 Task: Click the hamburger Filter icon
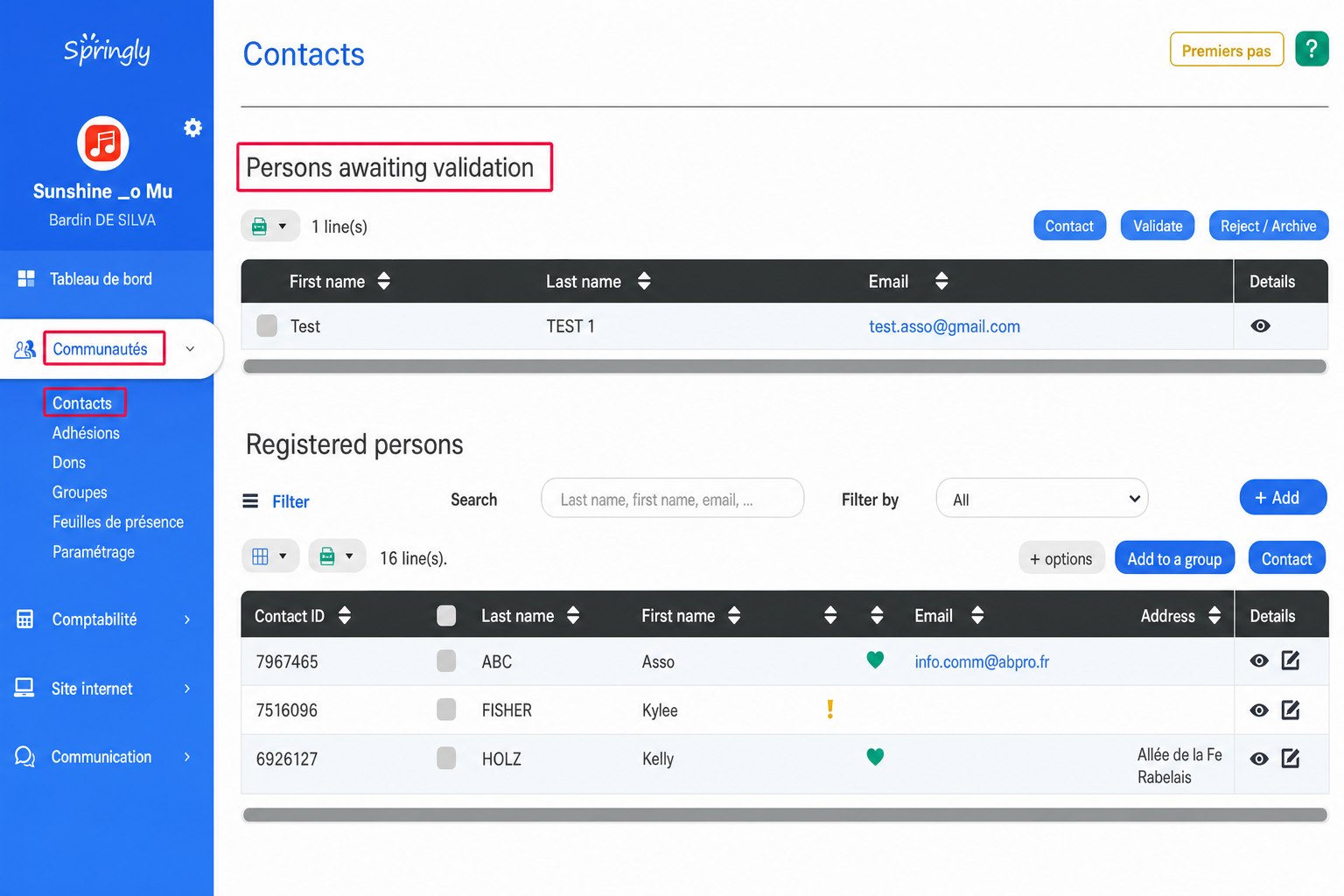(x=250, y=501)
